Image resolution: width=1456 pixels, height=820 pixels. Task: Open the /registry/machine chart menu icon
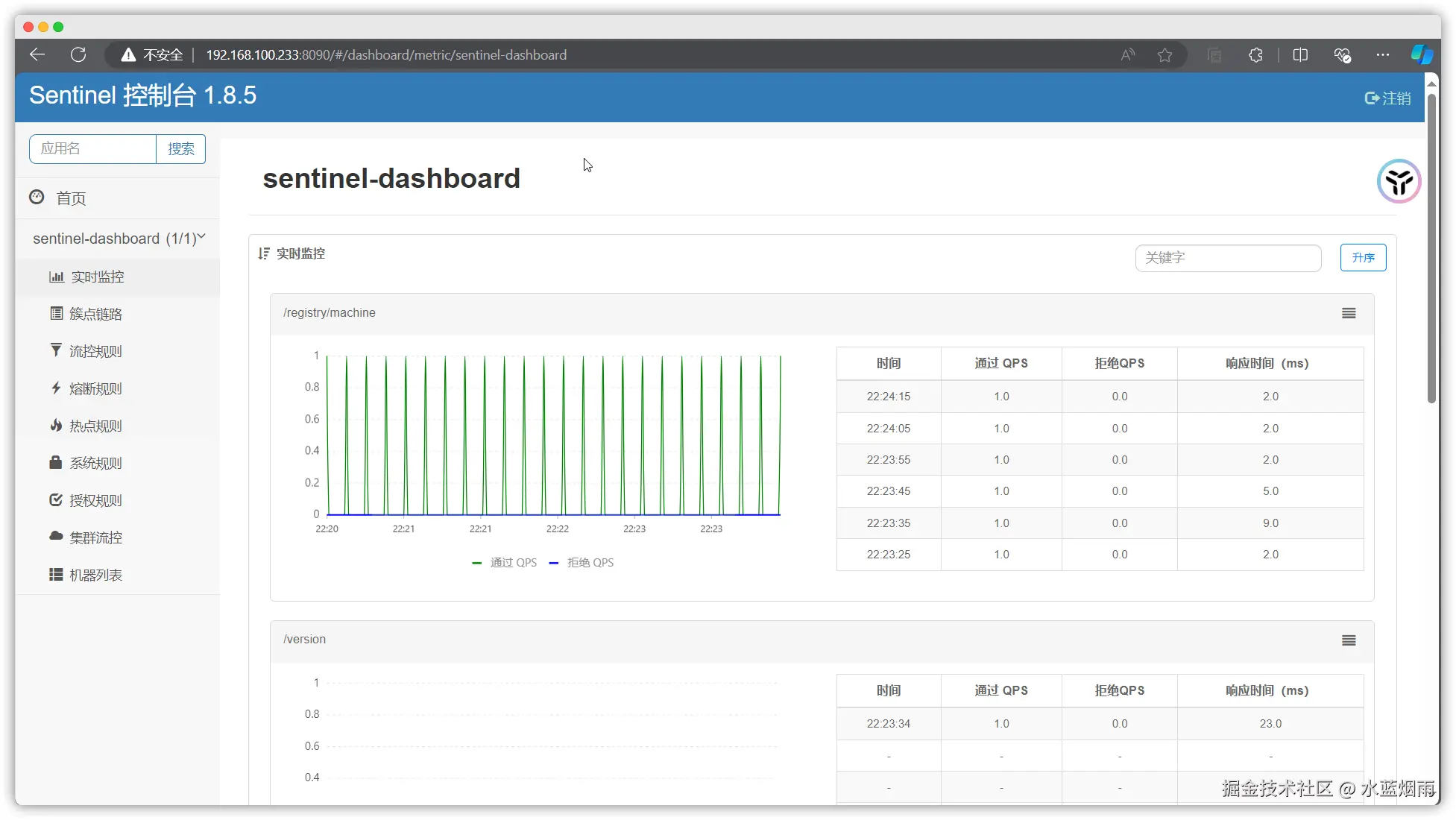(x=1349, y=313)
